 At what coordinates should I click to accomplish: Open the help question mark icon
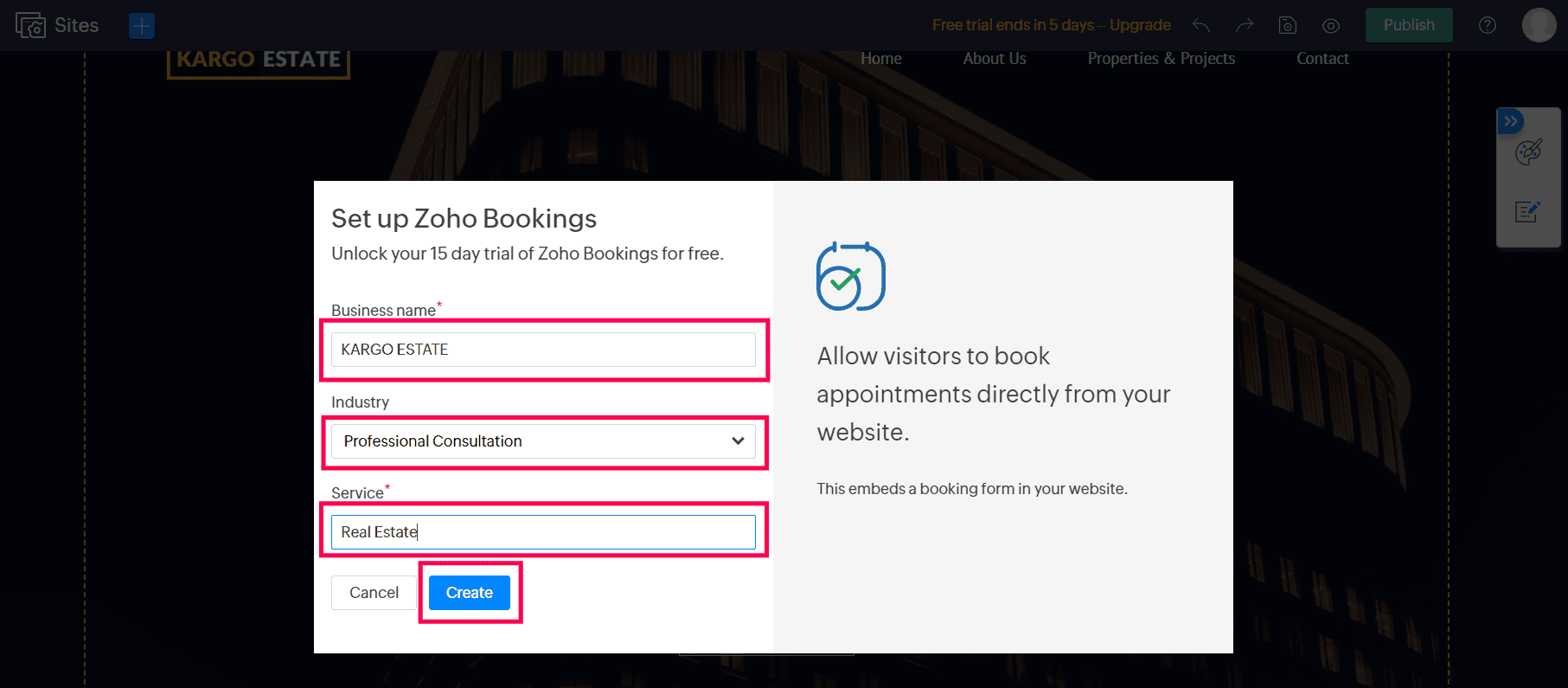coord(1488,25)
